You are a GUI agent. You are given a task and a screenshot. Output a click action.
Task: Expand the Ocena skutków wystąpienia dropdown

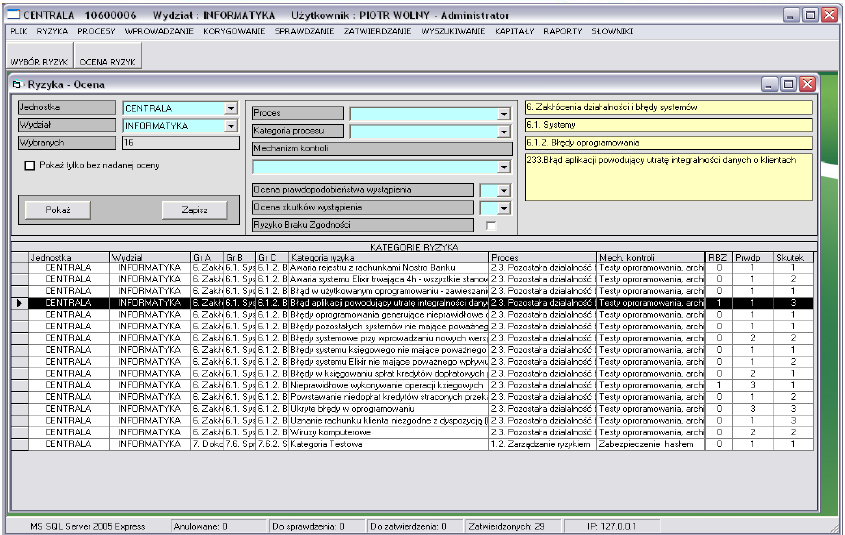(504, 208)
